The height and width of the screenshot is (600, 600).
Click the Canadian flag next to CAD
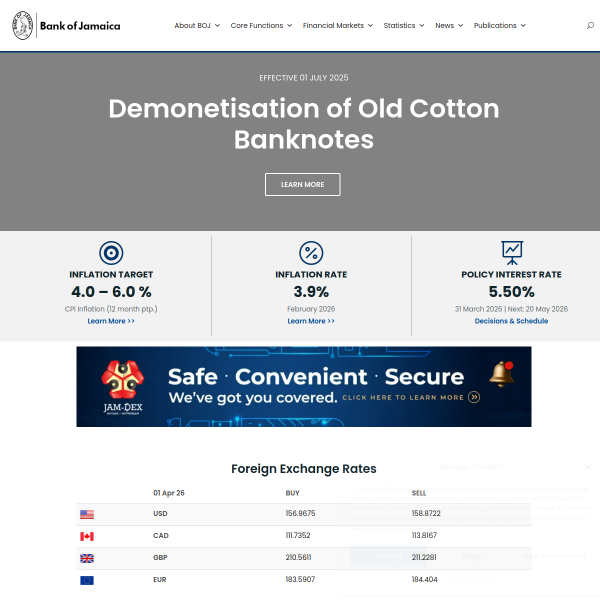(x=87, y=536)
